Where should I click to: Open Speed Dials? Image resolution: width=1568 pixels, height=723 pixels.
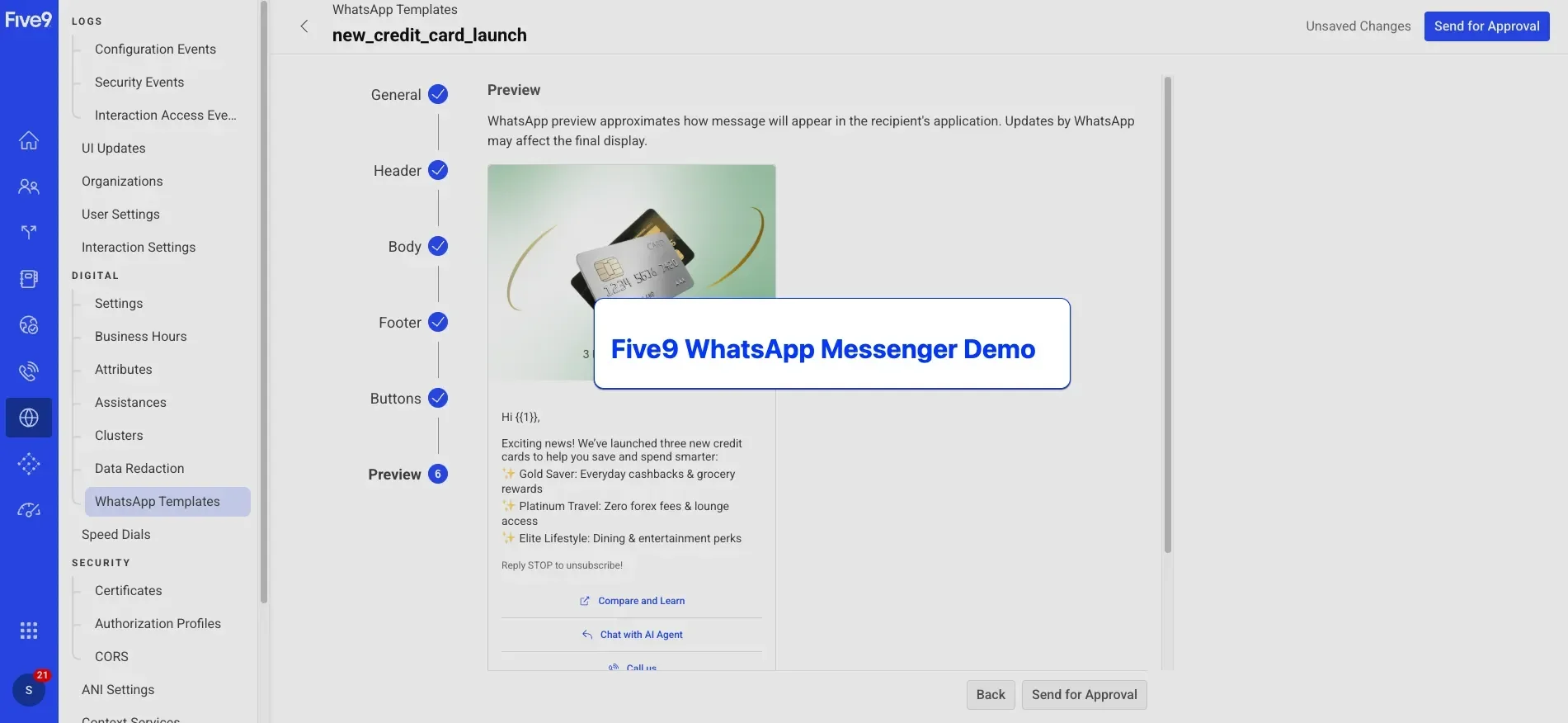pyautogui.click(x=116, y=535)
